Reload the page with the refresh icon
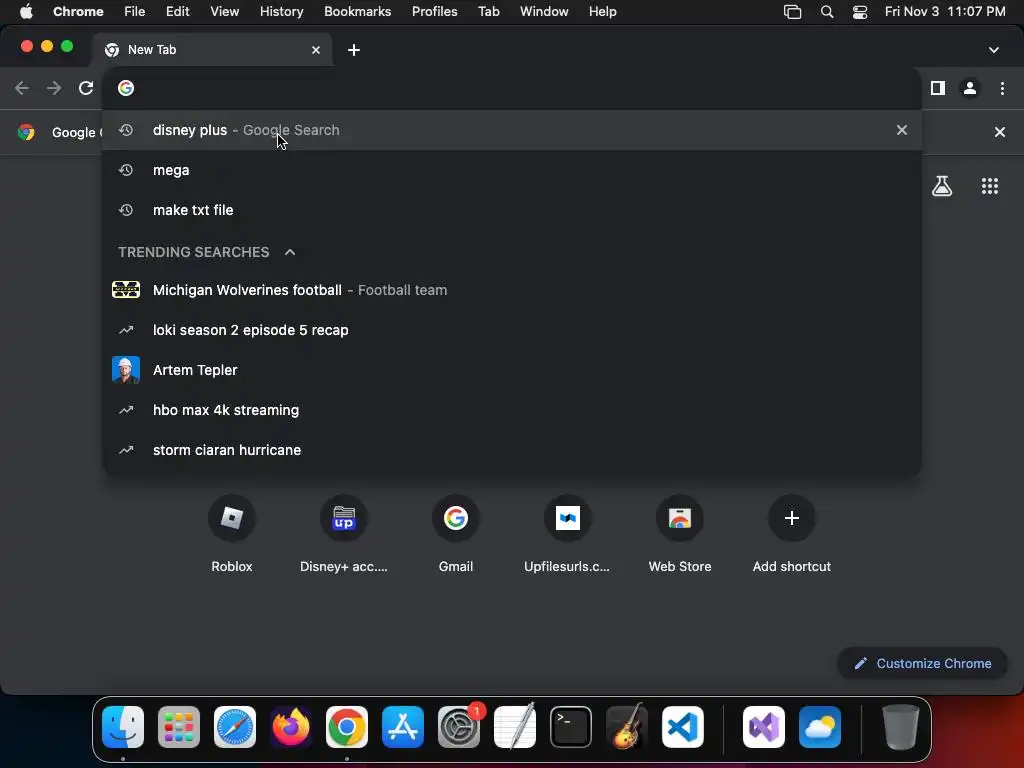The width and height of the screenshot is (1024, 768). [x=86, y=88]
